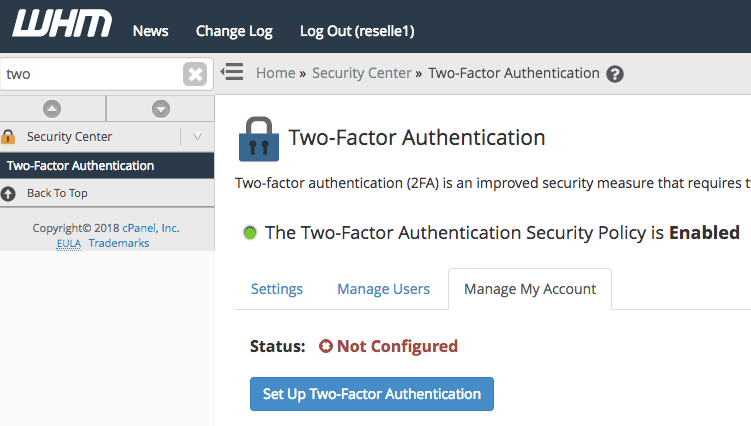Click the green enabled status indicator

click(250, 233)
